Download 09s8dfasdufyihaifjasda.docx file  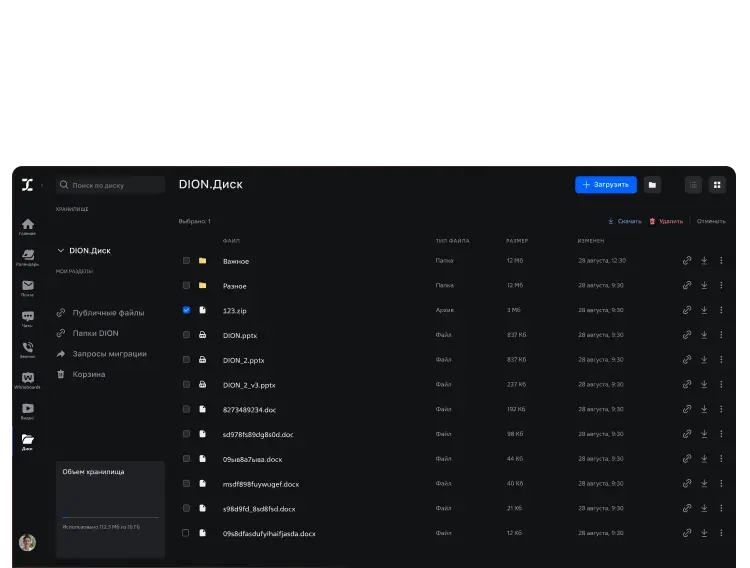coord(704,533)
